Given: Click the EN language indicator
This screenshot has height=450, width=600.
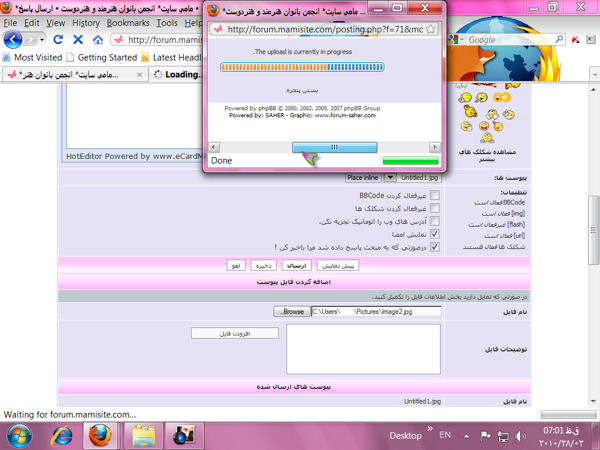Looking at the screenshot, I should pos(445,435).
